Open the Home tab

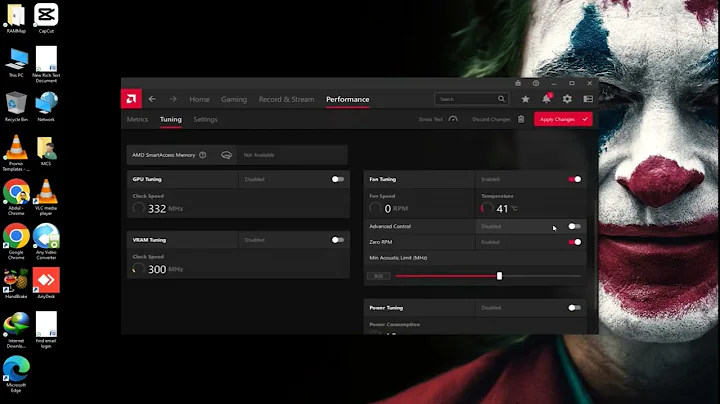tap(199, 99)
